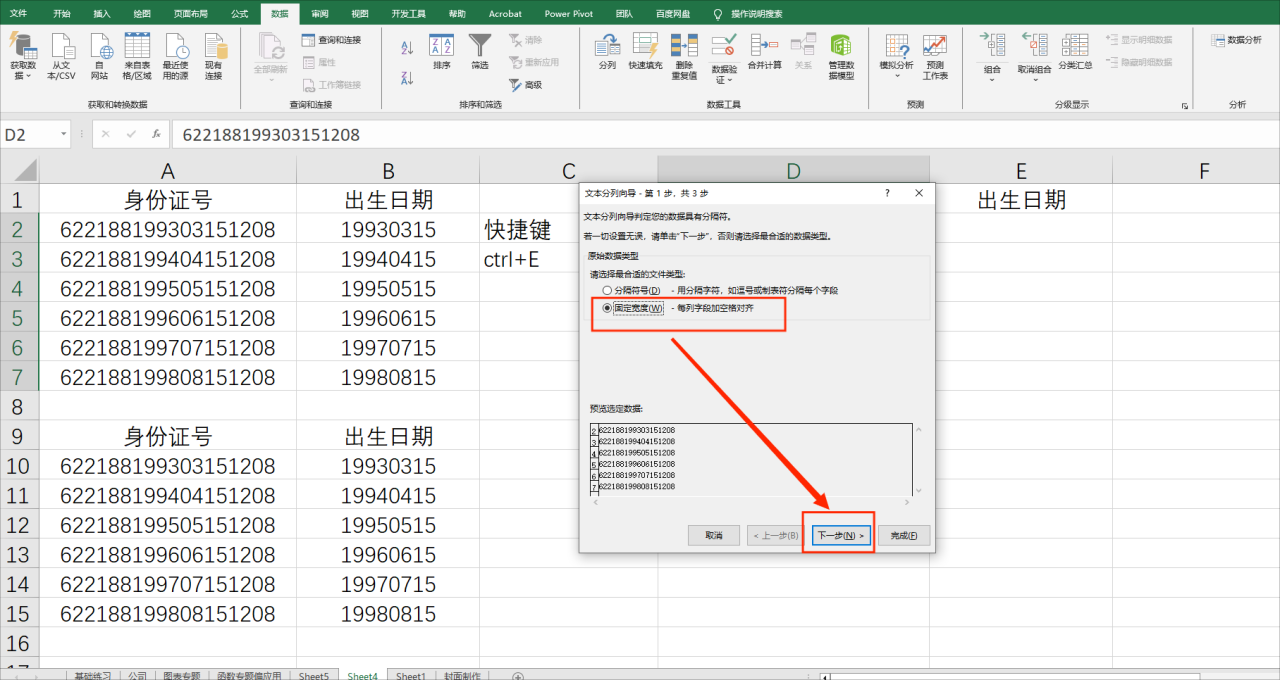The image size is (1280, 680).
Task: Switch to the 开始 ribbon tab
Action: pos(62,14)
